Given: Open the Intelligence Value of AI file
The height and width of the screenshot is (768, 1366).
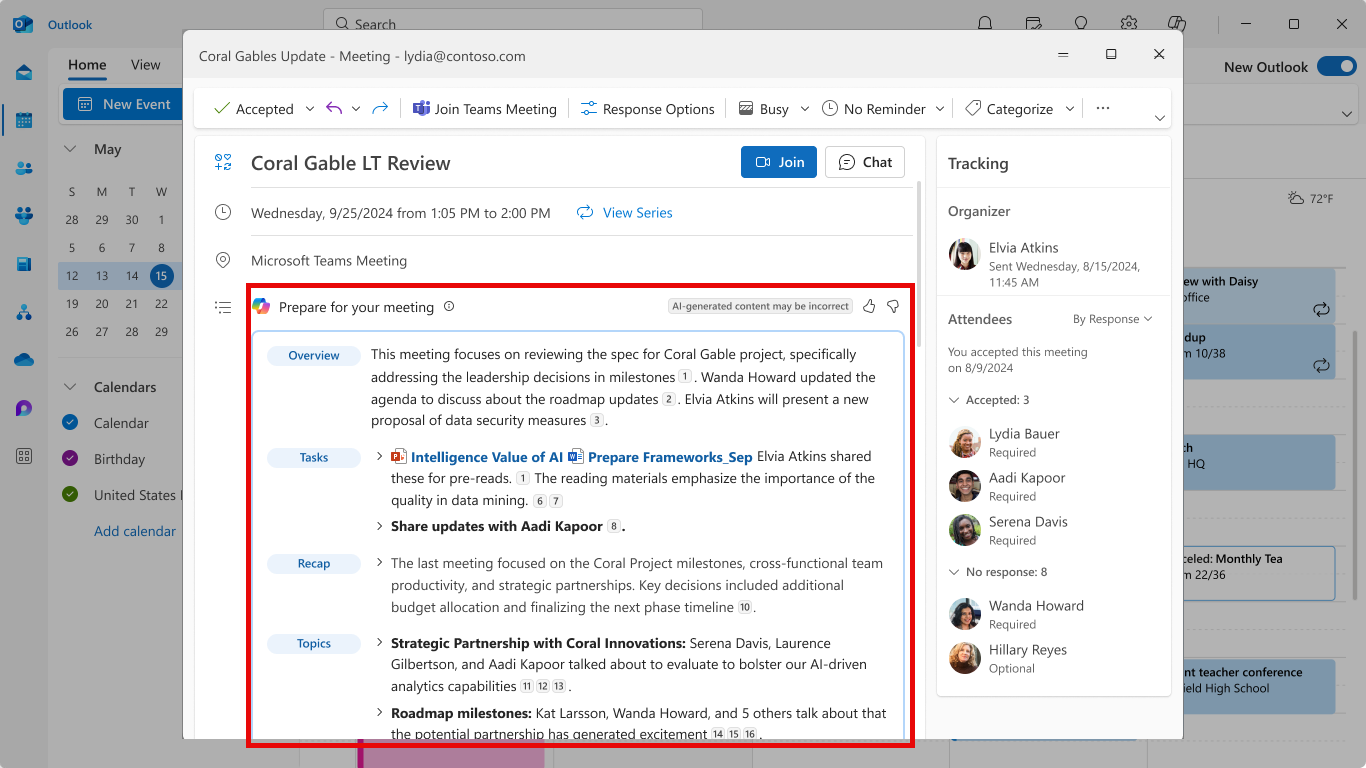Looking at the screenshot, I should (x=486, y=457).
